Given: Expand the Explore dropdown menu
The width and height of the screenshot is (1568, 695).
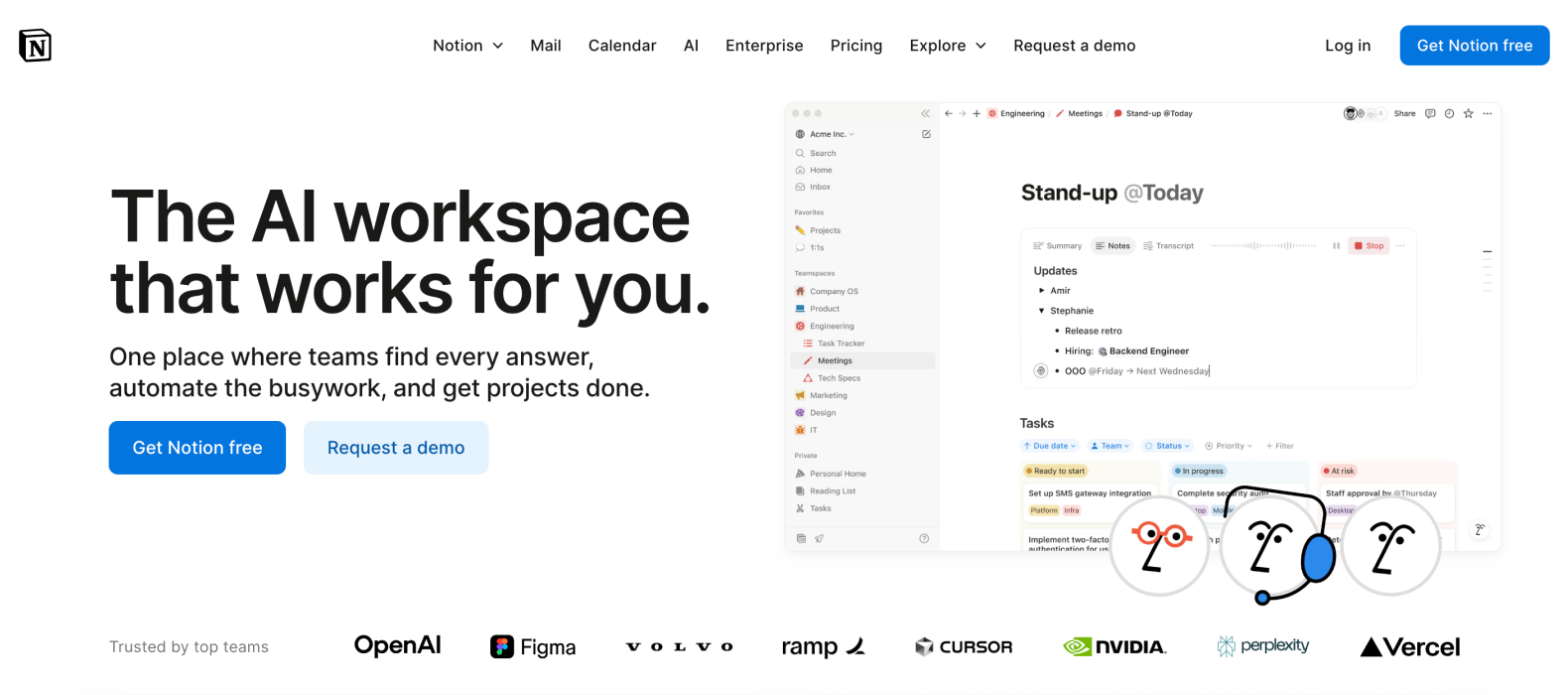Looking at the screenshot, I should pyautogui.click(x=947, y=46).
